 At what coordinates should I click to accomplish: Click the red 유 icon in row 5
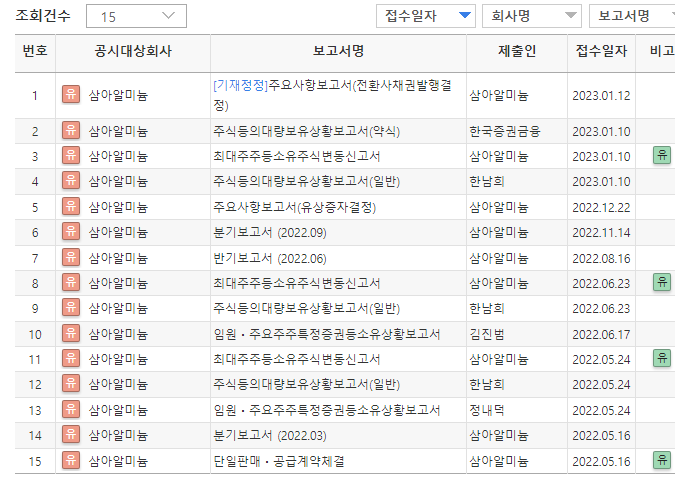[71, 206]
